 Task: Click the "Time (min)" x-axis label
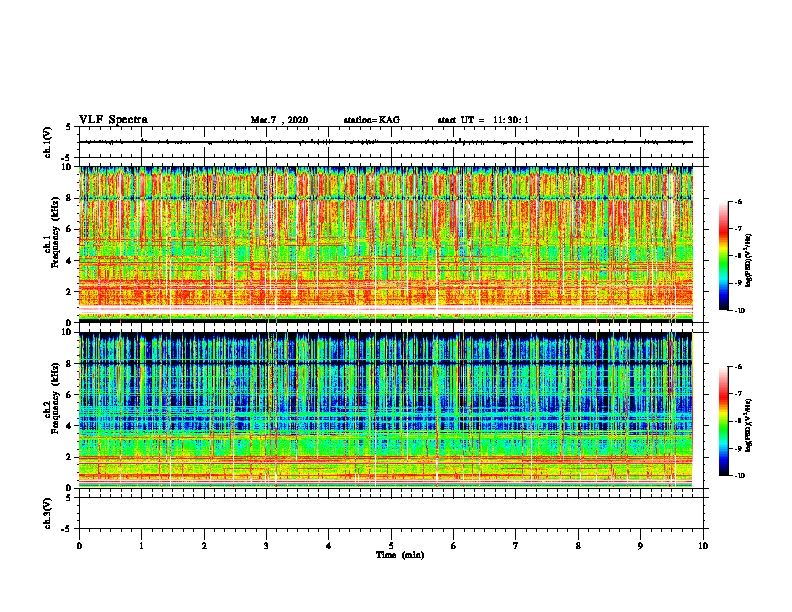[x=400, y=555]
